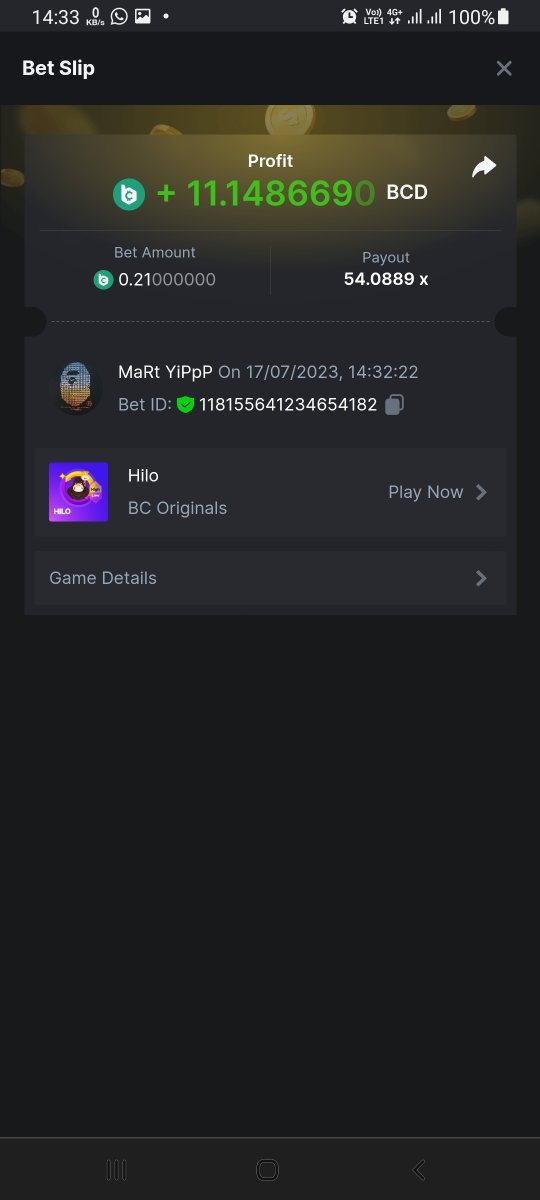This screenshot has height=1200, width=540.
Task: Tap the Hilo game title
Action: [x=143, y=475]
